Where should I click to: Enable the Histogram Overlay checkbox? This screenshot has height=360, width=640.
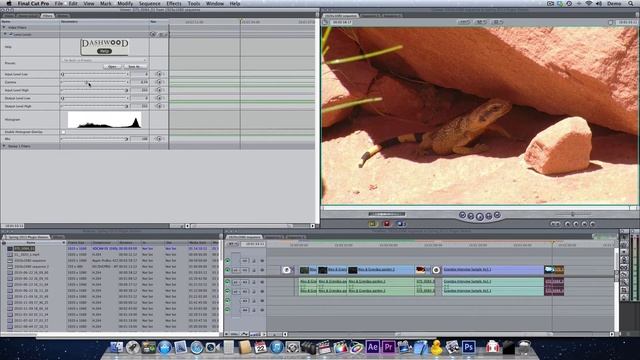63,132
